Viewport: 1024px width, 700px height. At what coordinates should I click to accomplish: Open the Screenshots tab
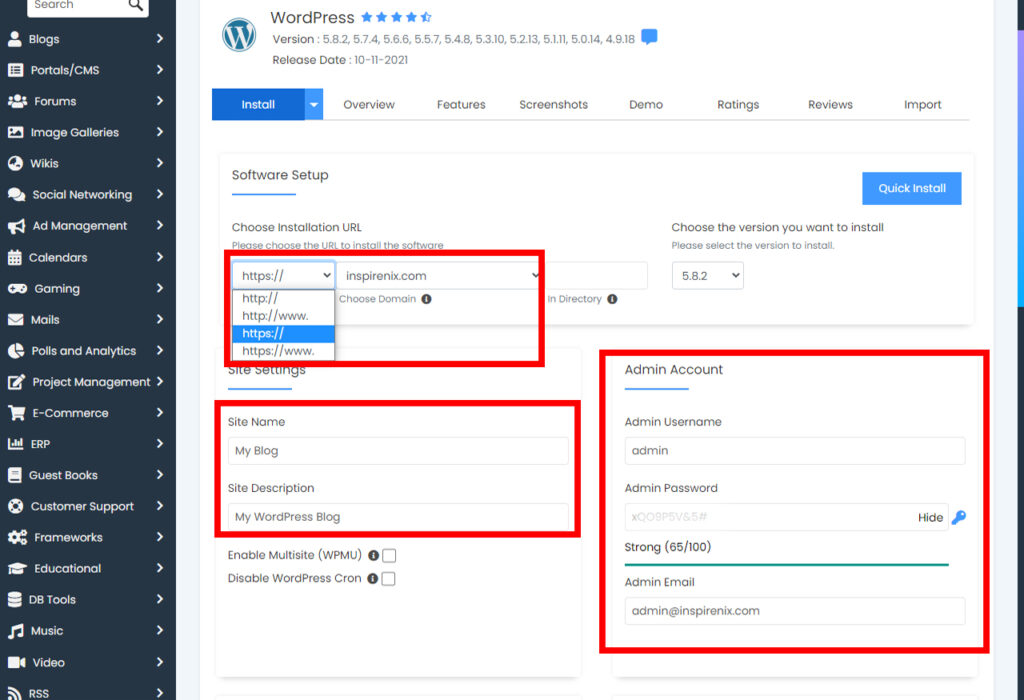coord(554,104)
